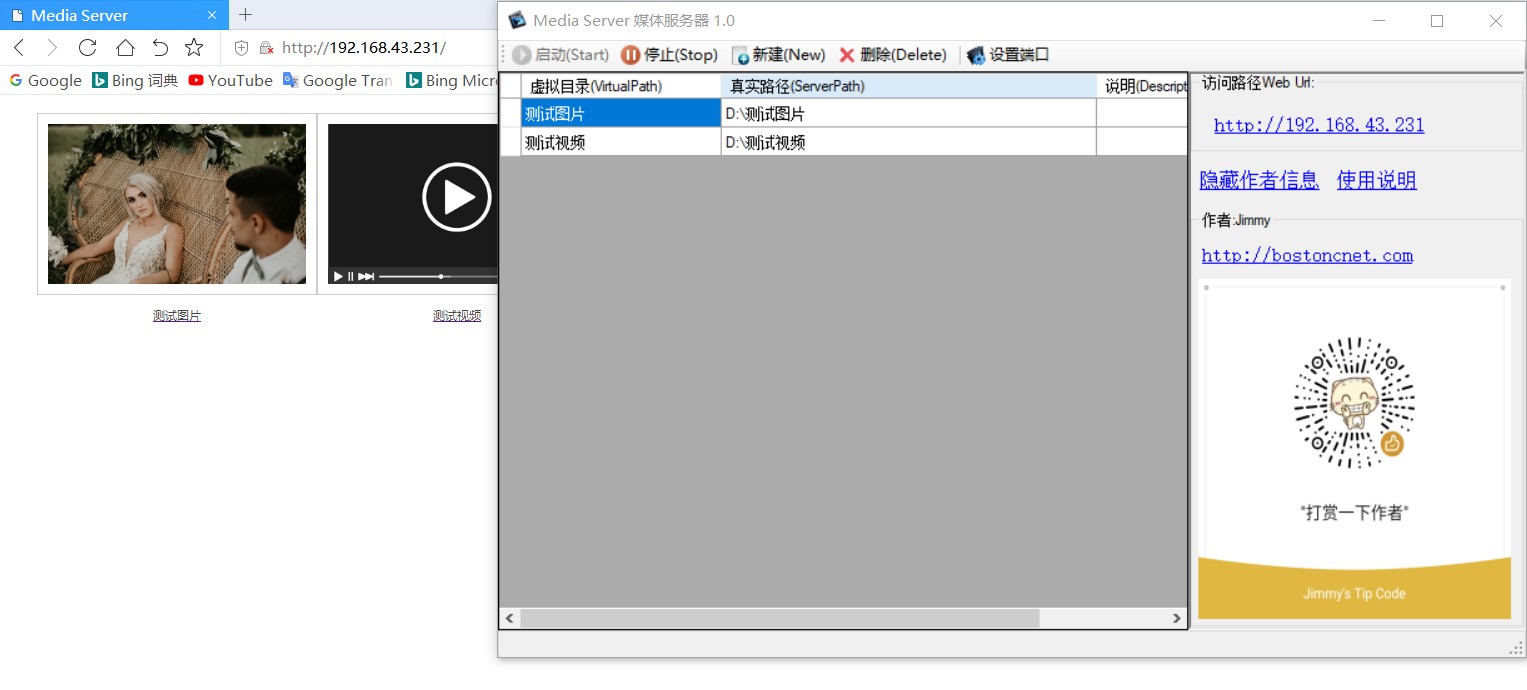The image size is (1527, 690).
Task: Sort by the ServerPath column header
Action: [x=908, y=86]
